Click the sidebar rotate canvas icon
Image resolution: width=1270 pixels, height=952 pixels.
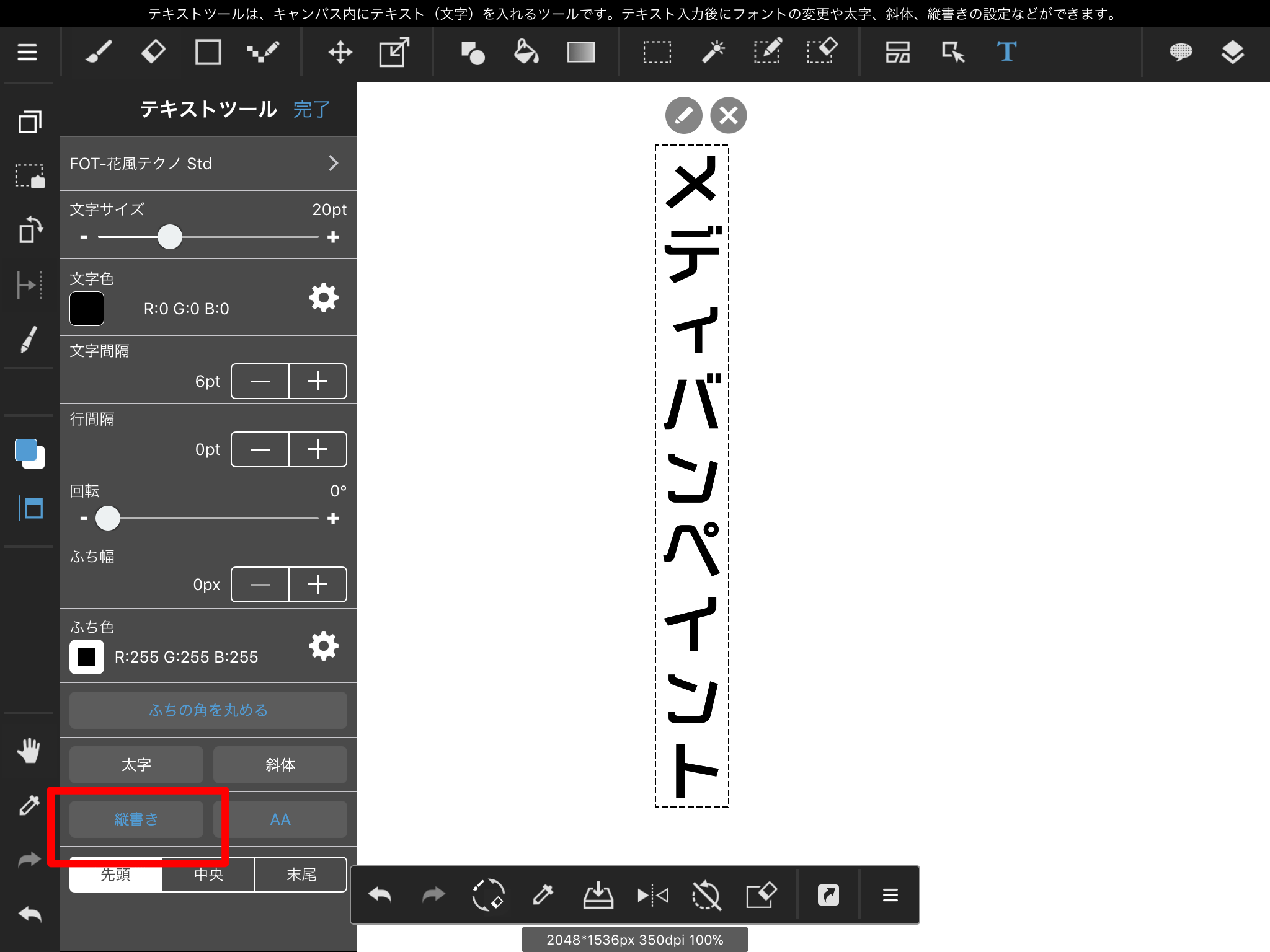[30, 231]
